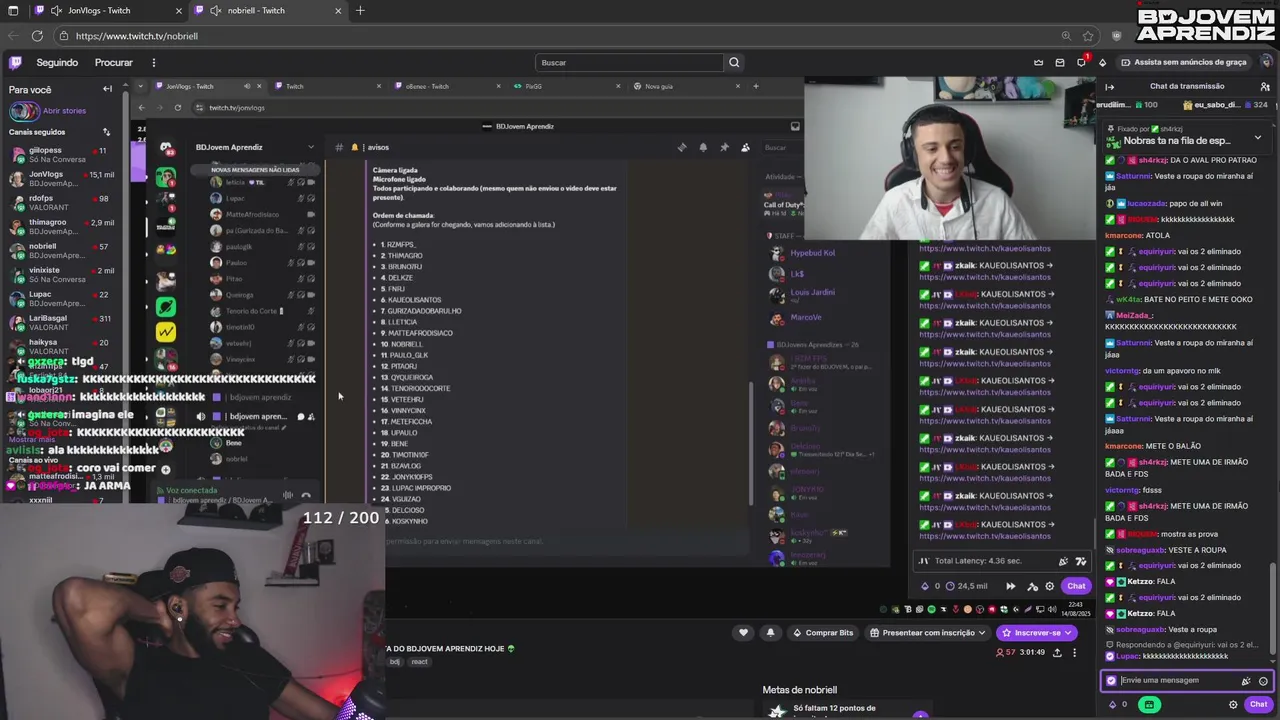This screenshot has height=720, width=1280.
Task: Open thimagroo channel in sidebar
Action: click(x=62, y=227)
